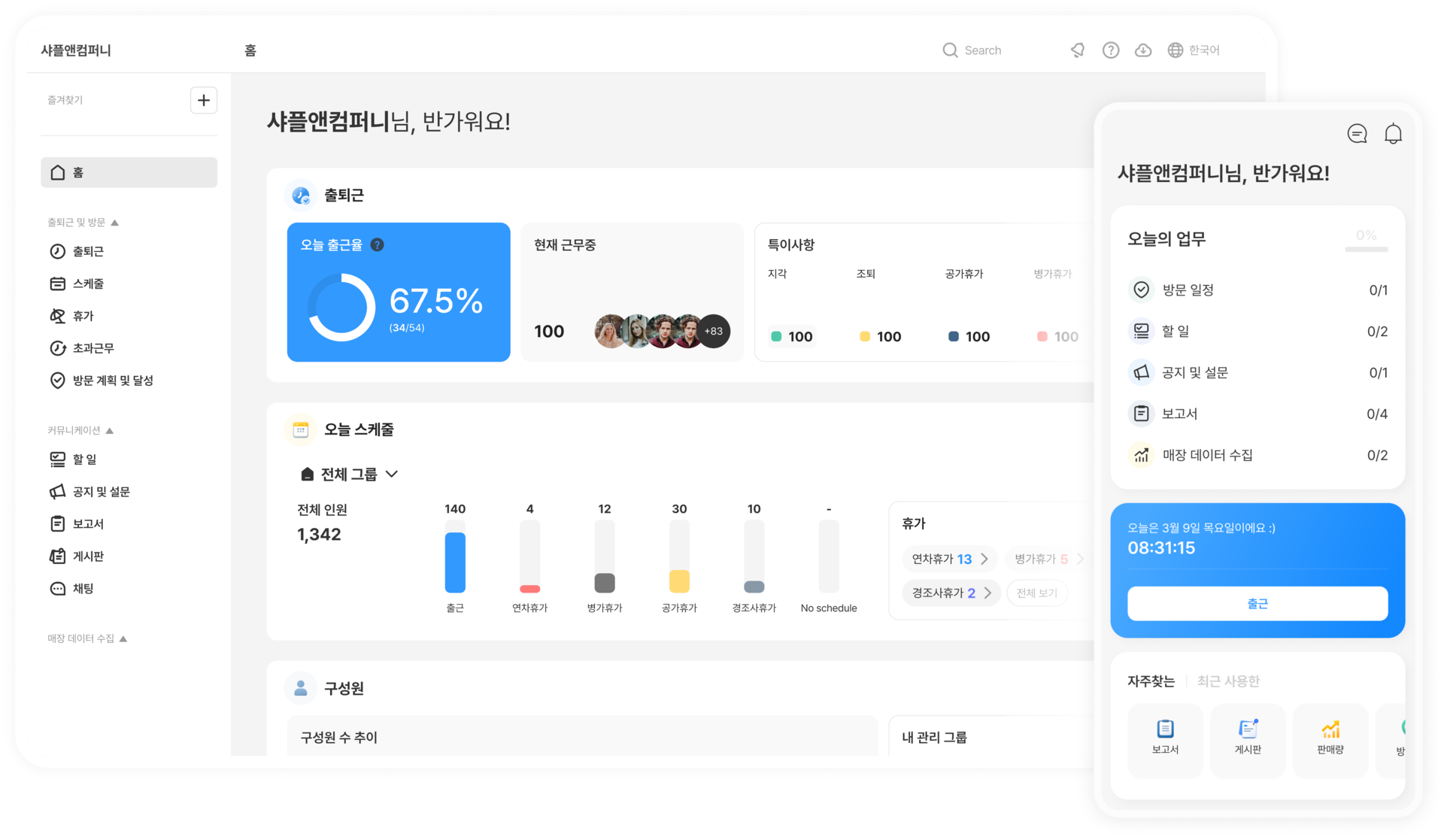Click the announcement megaphone icon in header
This screenshot has height=840, width=1444.
coord(1078,50)
